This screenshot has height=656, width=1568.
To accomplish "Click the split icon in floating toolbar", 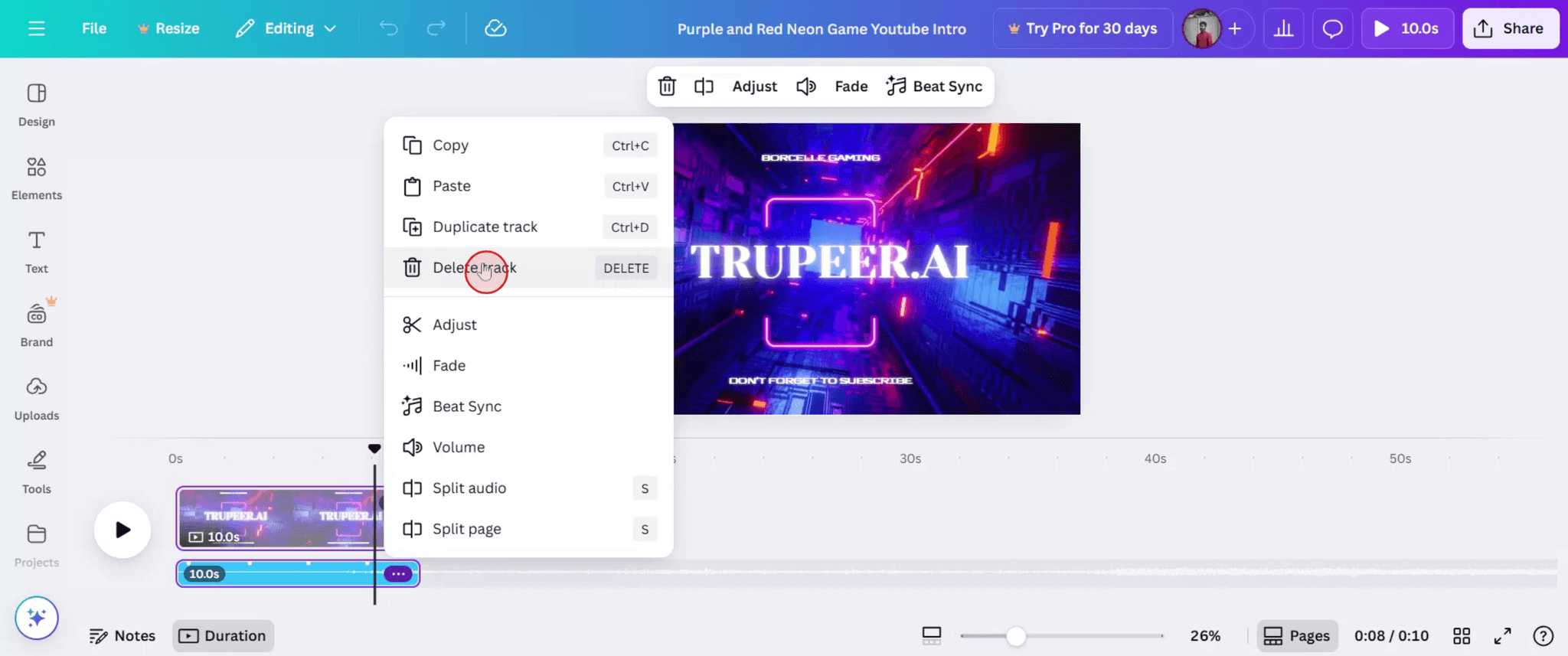I will tap(704, 86).
